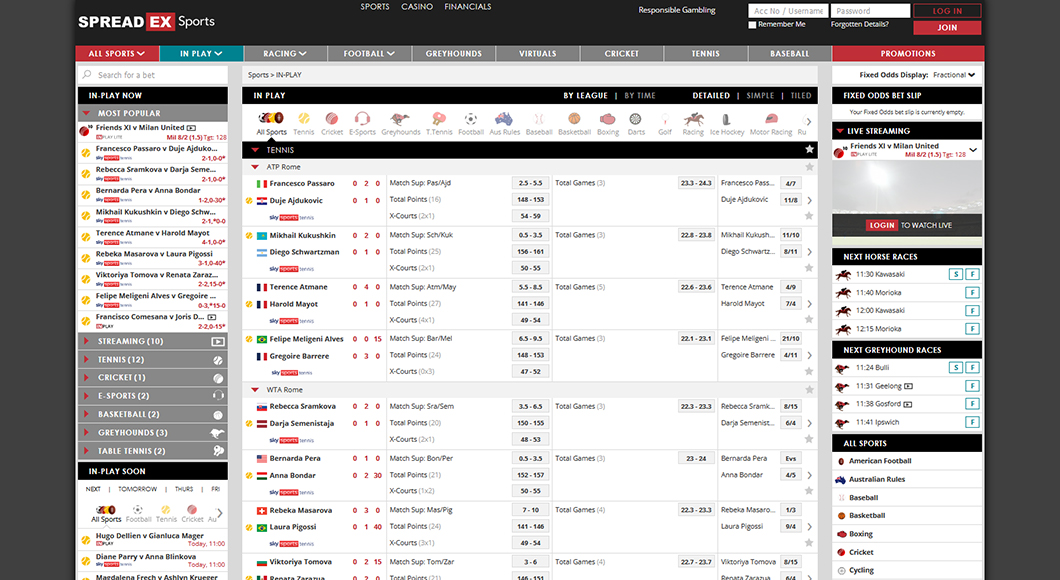
Task: Click F badge for 11:40 Morioka race
Action: click(972, 293)
